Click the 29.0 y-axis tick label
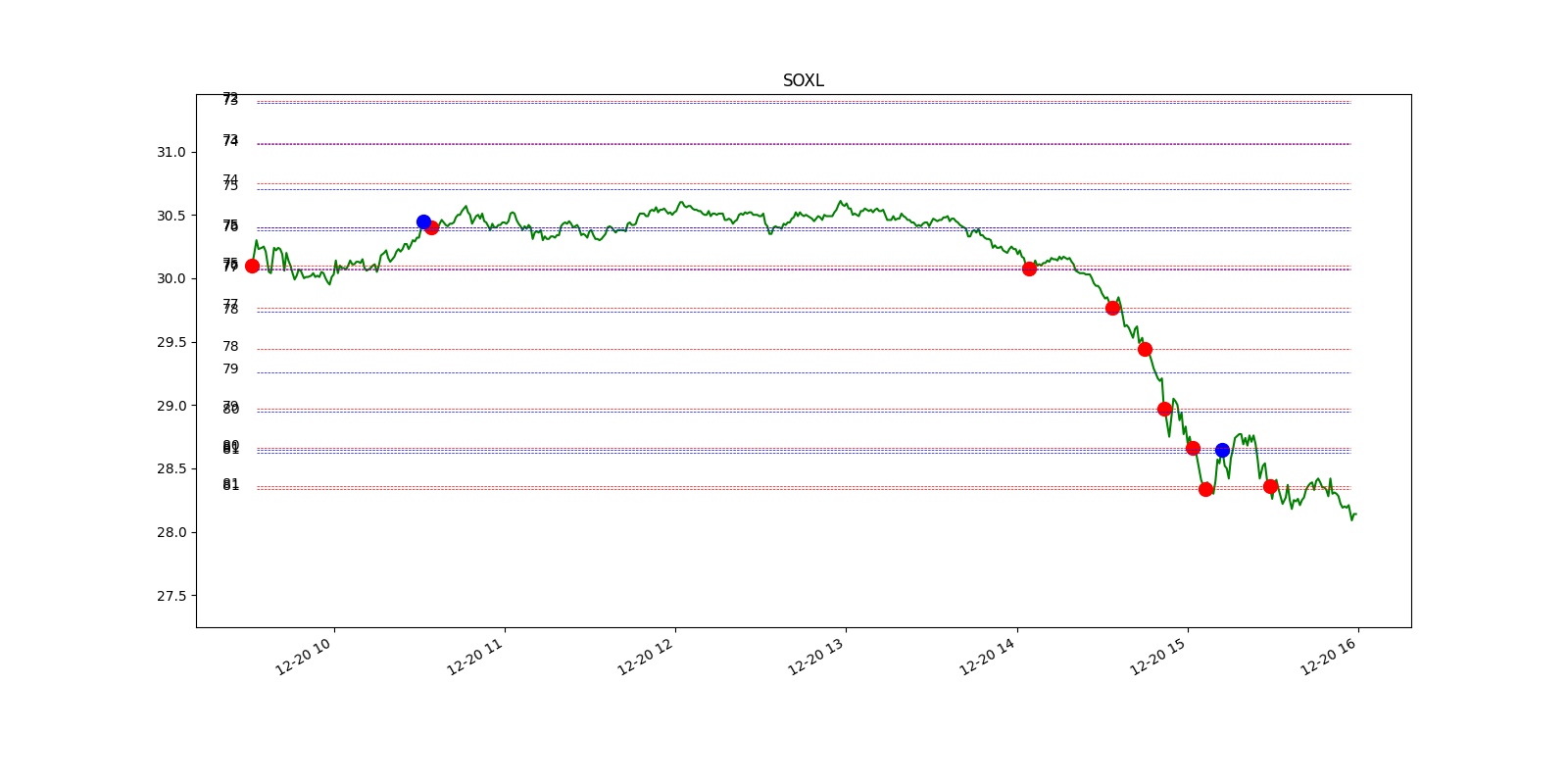This screenshot has width=1568, height=784. point(171,406)
